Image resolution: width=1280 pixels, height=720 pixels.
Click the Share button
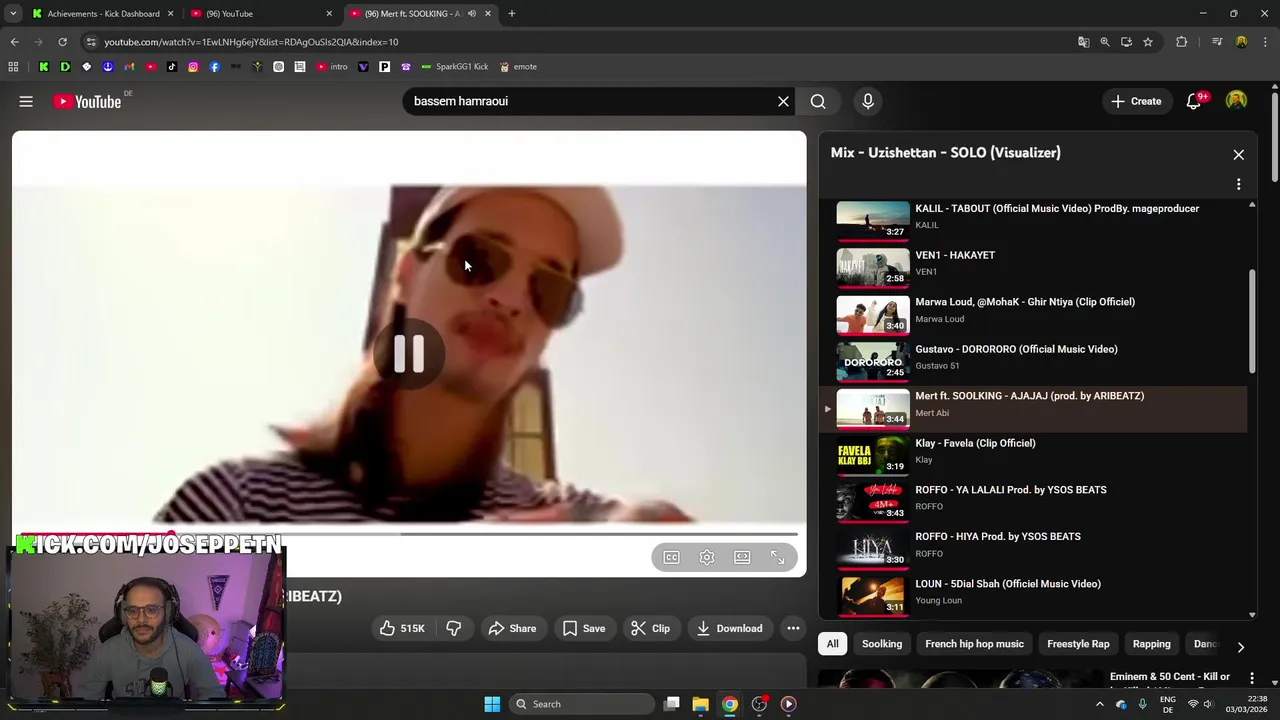tap(512, 628)
